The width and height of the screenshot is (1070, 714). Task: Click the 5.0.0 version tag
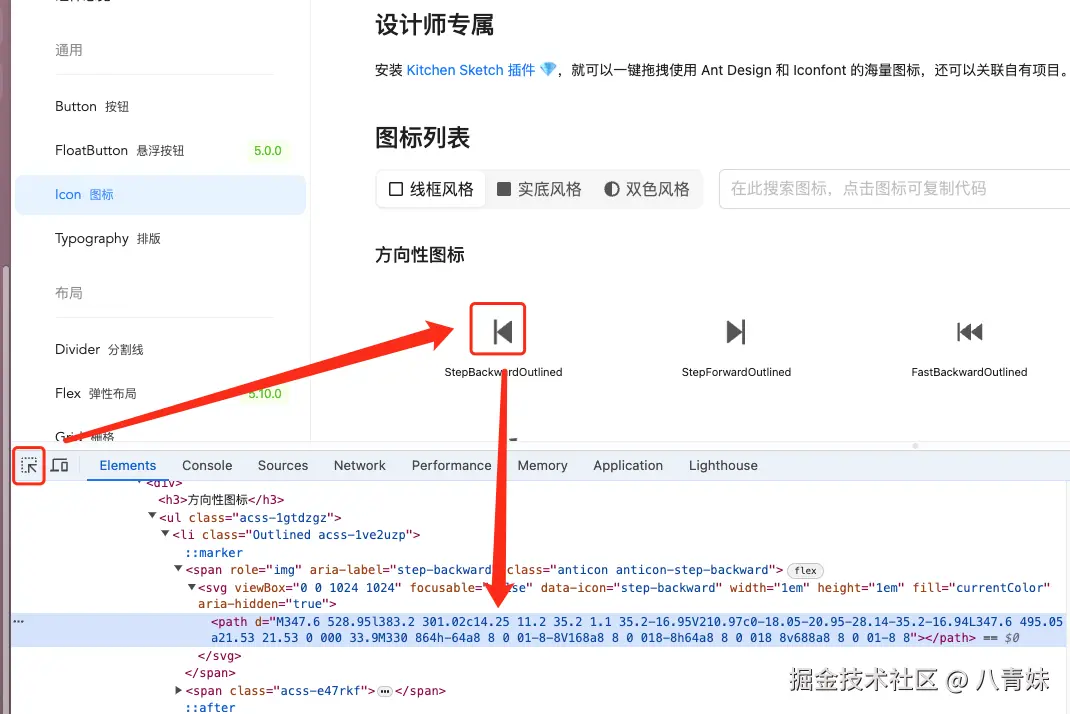click(x=268, y=151)
